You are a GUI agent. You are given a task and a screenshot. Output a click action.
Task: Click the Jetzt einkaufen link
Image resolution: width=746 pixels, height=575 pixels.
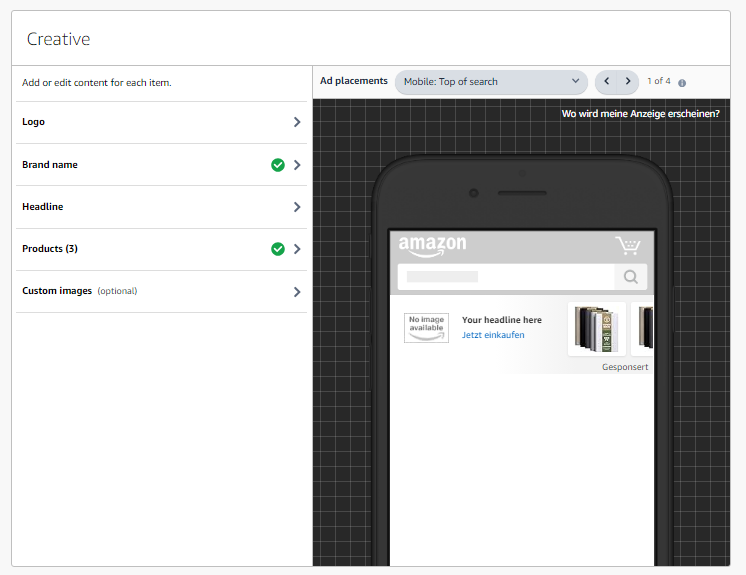(493, 335)
